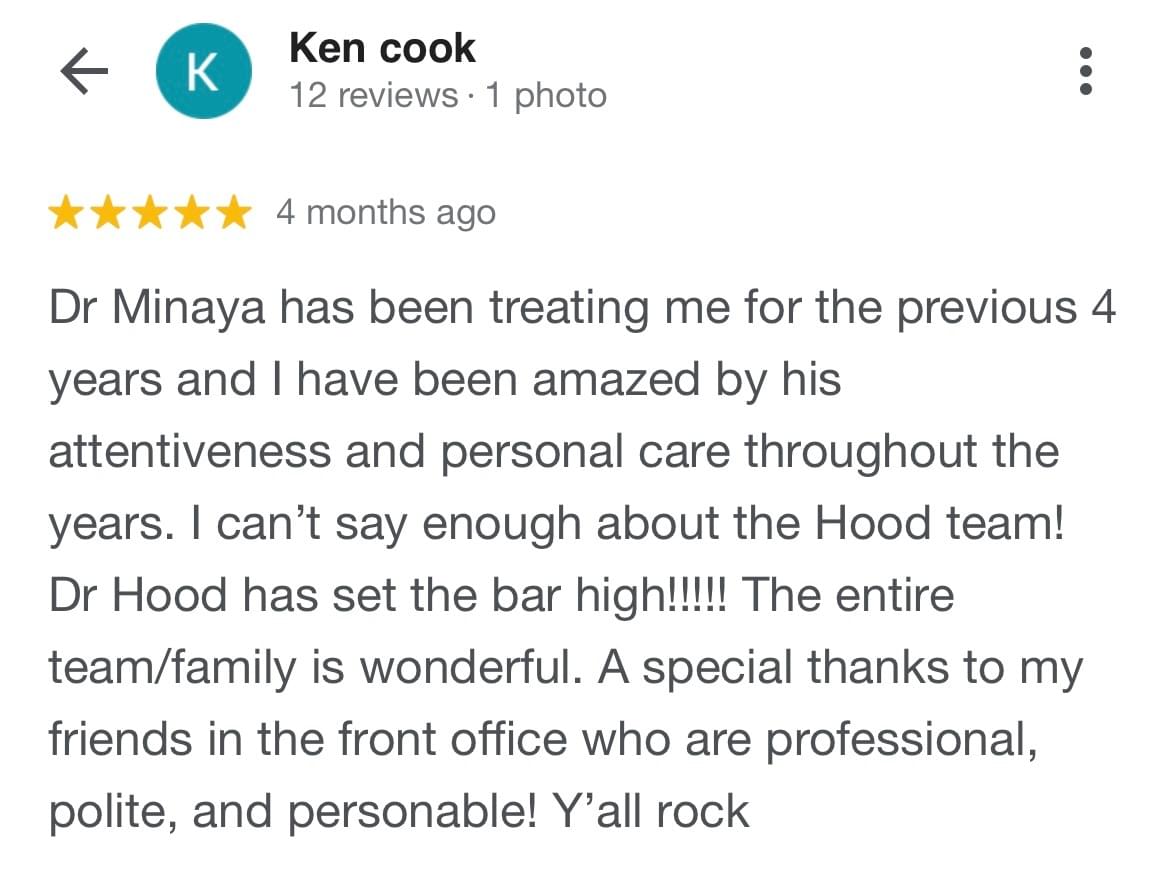View the reviewer's 12 reviews
Image resolution: width=1170 pixels, height=878 pixels.
[x=372, y=96]
